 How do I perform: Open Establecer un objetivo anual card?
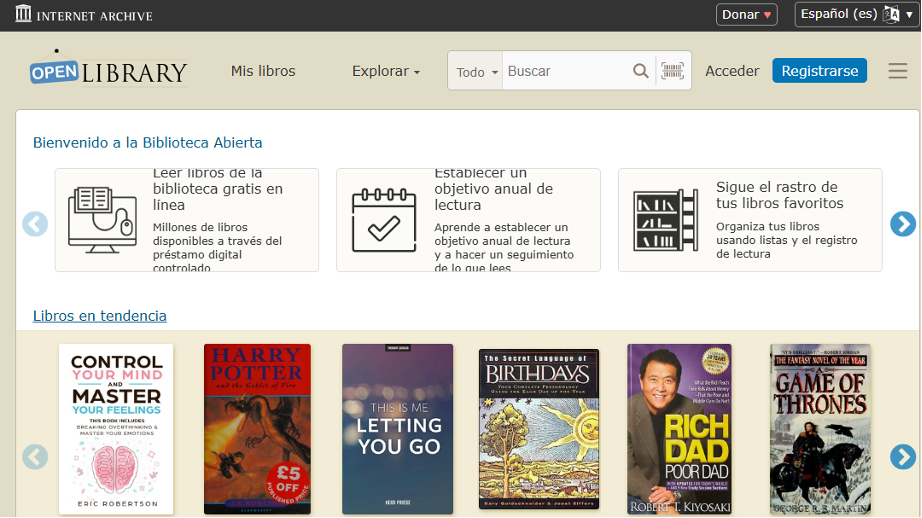click(468, 220)
